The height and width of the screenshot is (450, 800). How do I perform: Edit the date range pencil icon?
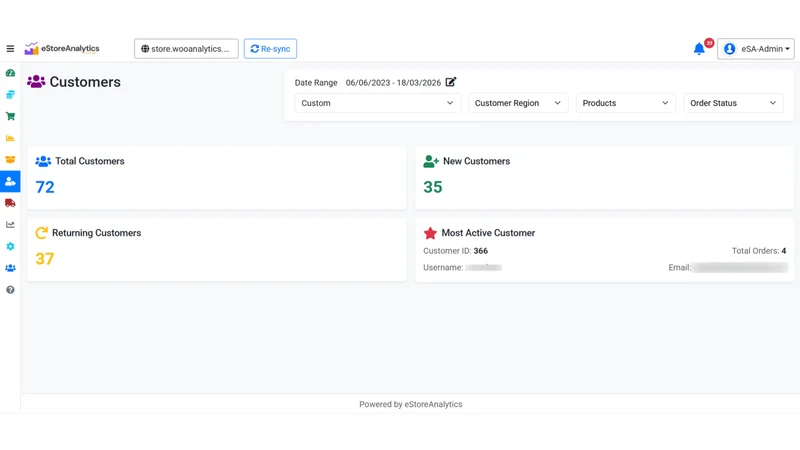(451, 82)
